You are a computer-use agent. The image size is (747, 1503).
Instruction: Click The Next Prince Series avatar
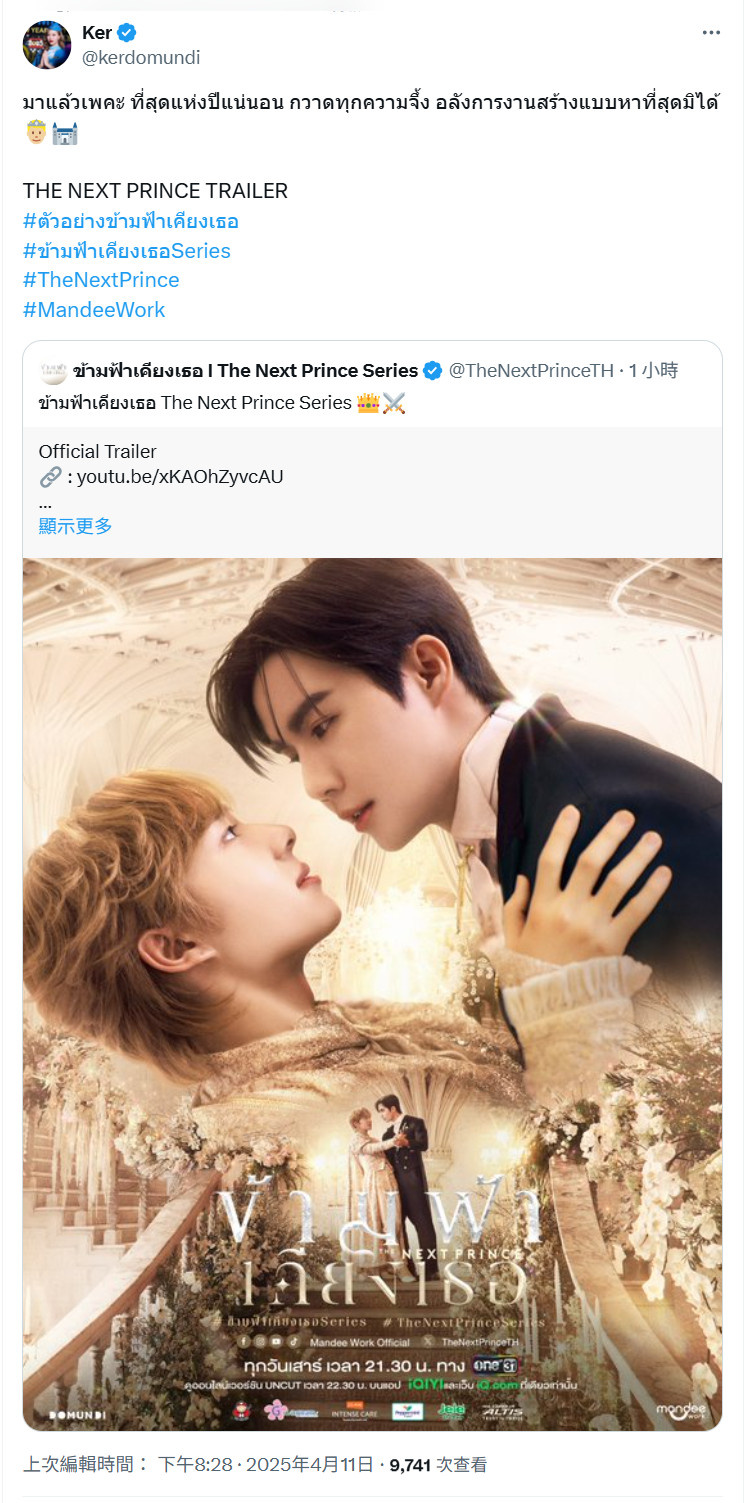pyautogui.click(x=53, y=371)
